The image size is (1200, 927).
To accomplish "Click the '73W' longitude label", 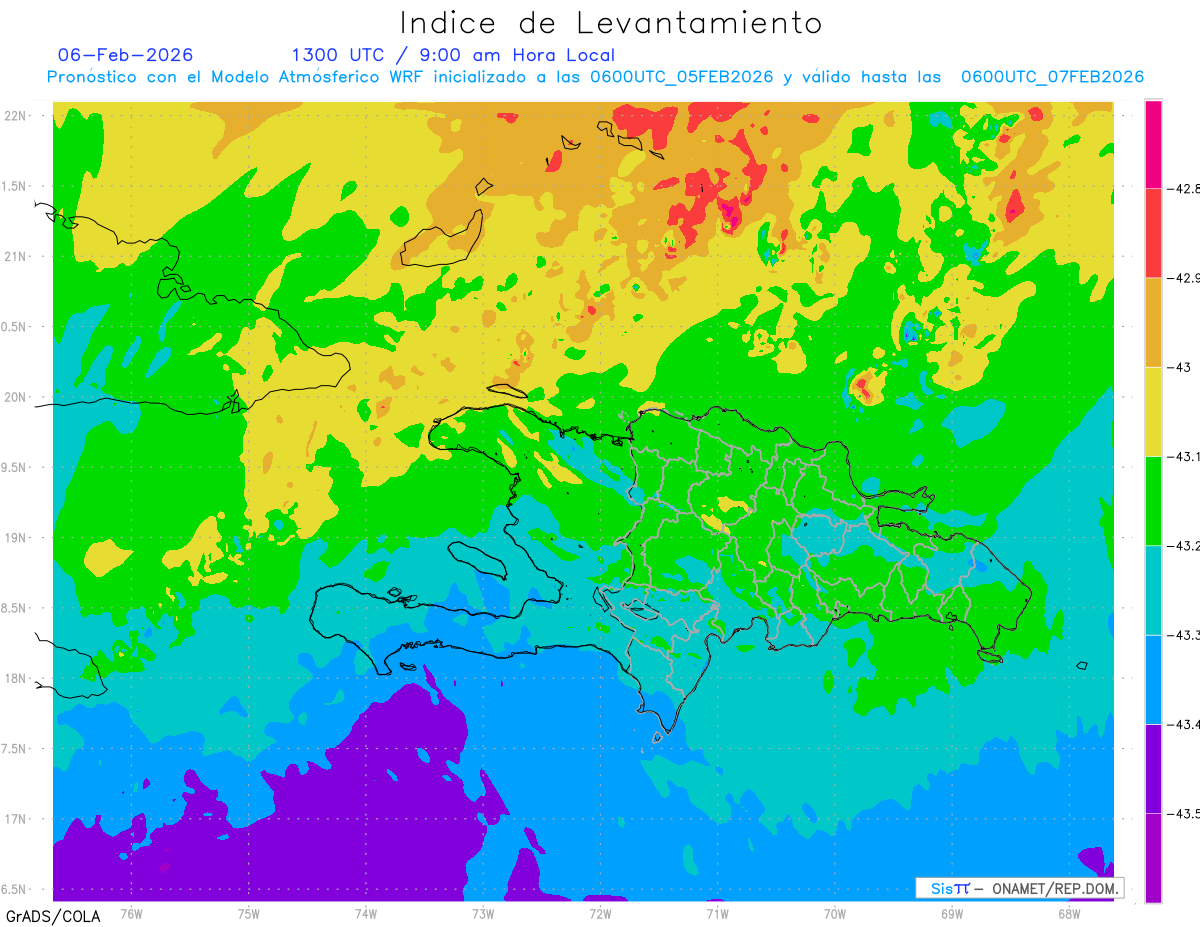I will [x=483, y=913].
